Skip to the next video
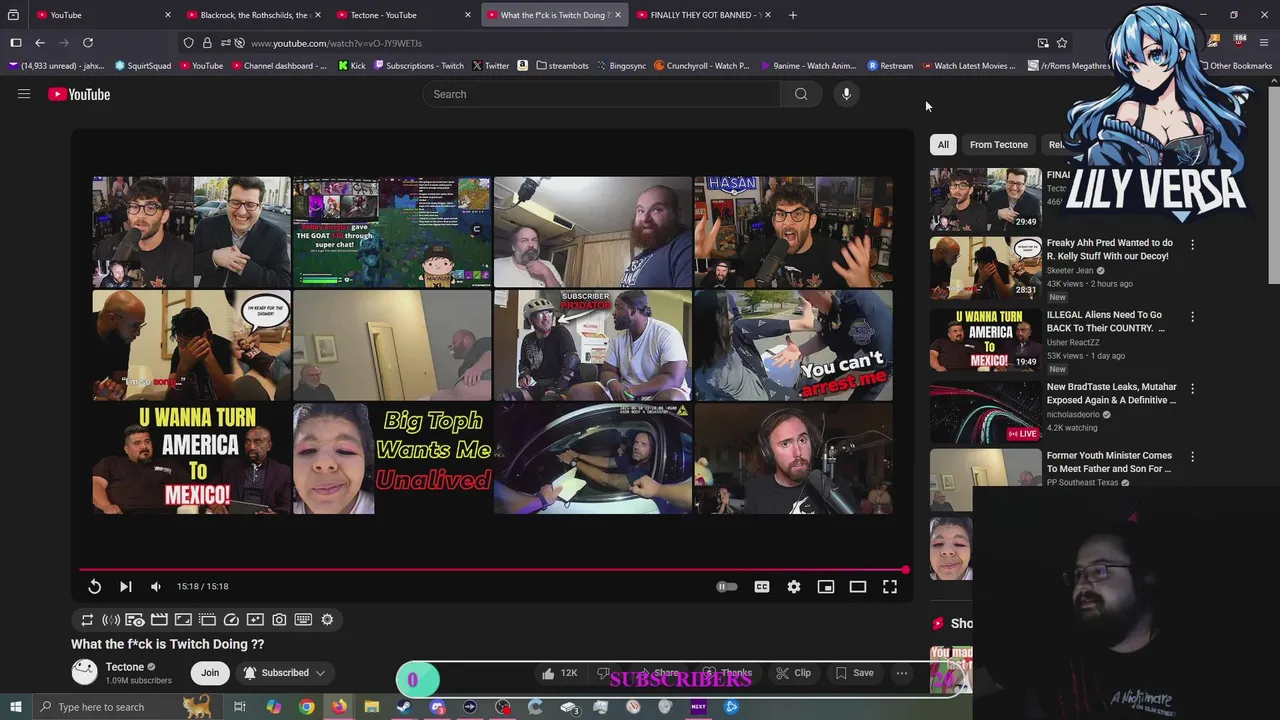 coord(126,587)
